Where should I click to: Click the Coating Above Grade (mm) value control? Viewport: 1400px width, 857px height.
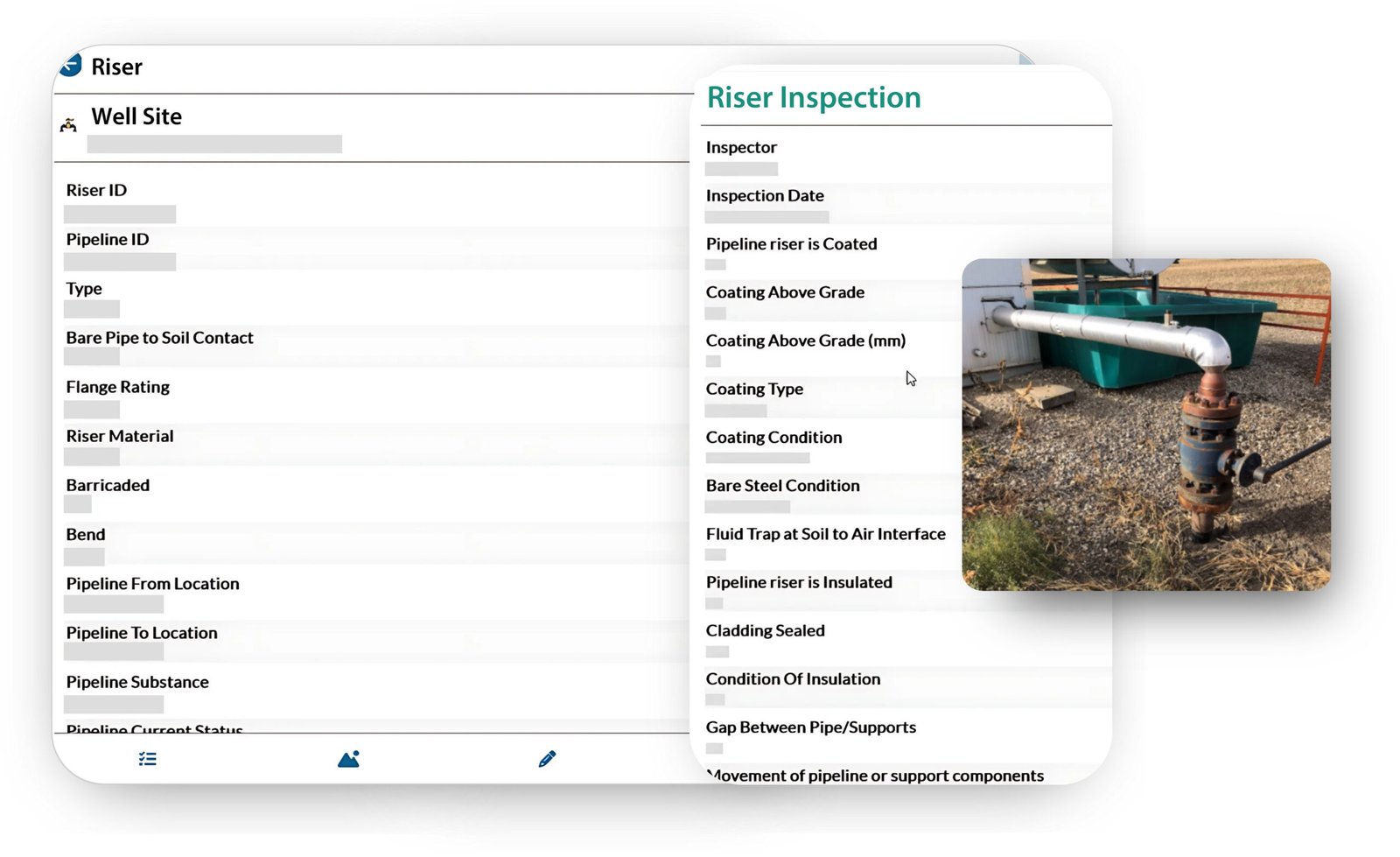pyautogui.click(x=712, y=361)
